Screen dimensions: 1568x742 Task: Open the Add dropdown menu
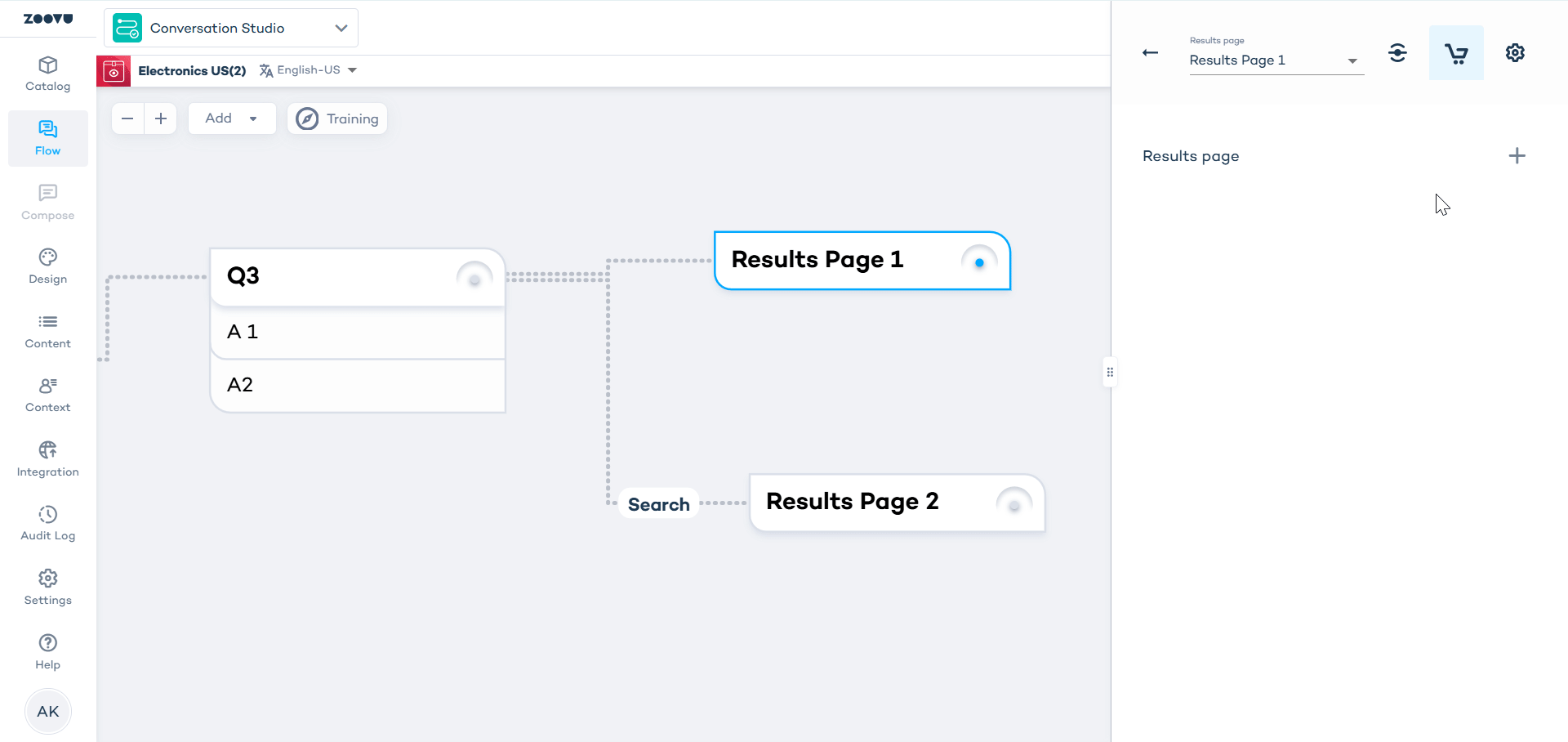tap(231, 118)
